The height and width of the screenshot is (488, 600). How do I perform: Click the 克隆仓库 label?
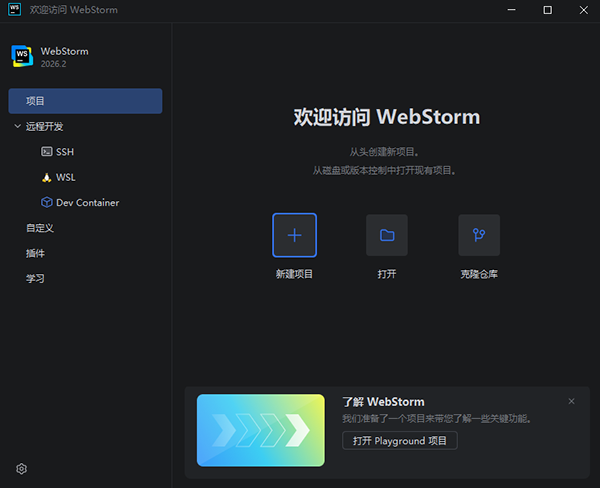tap(479, 274)
